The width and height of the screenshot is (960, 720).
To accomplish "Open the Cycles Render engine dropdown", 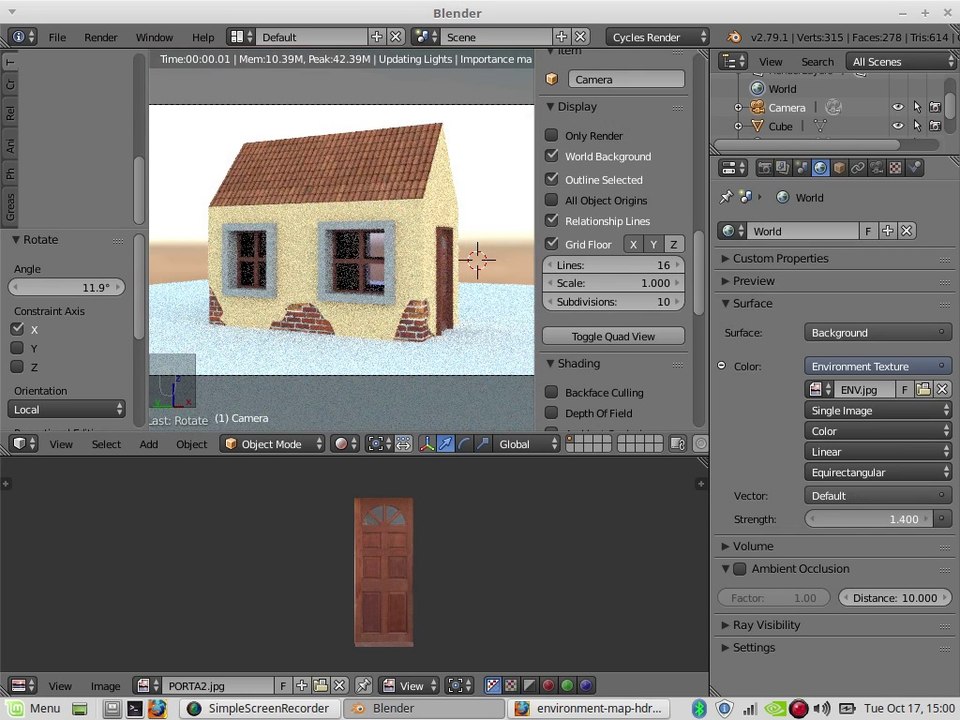I will [x=658, y=37].
